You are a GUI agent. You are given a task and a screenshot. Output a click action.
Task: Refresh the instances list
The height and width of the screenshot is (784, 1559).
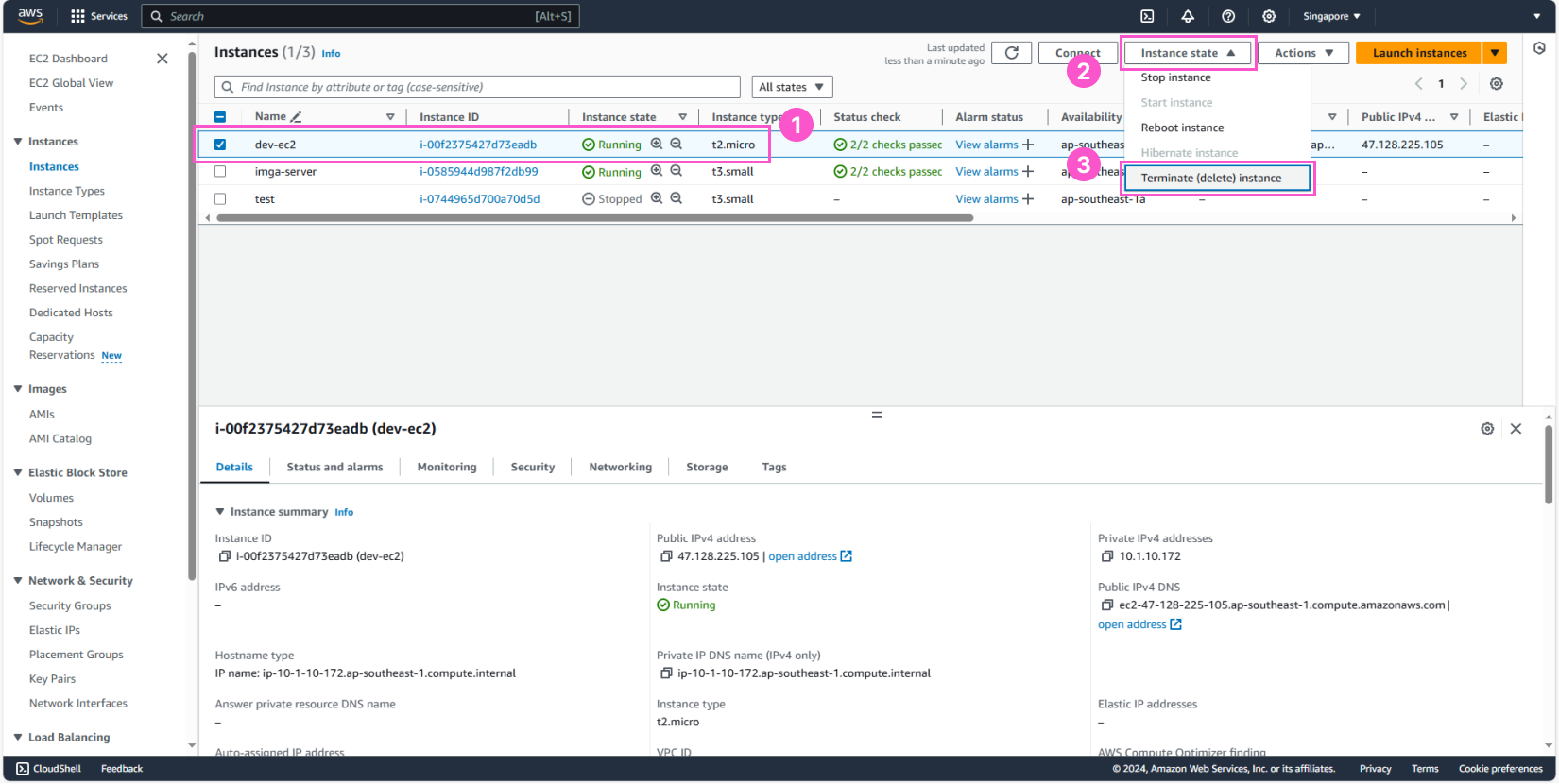pyautogui.click(x=1011, y=53)
